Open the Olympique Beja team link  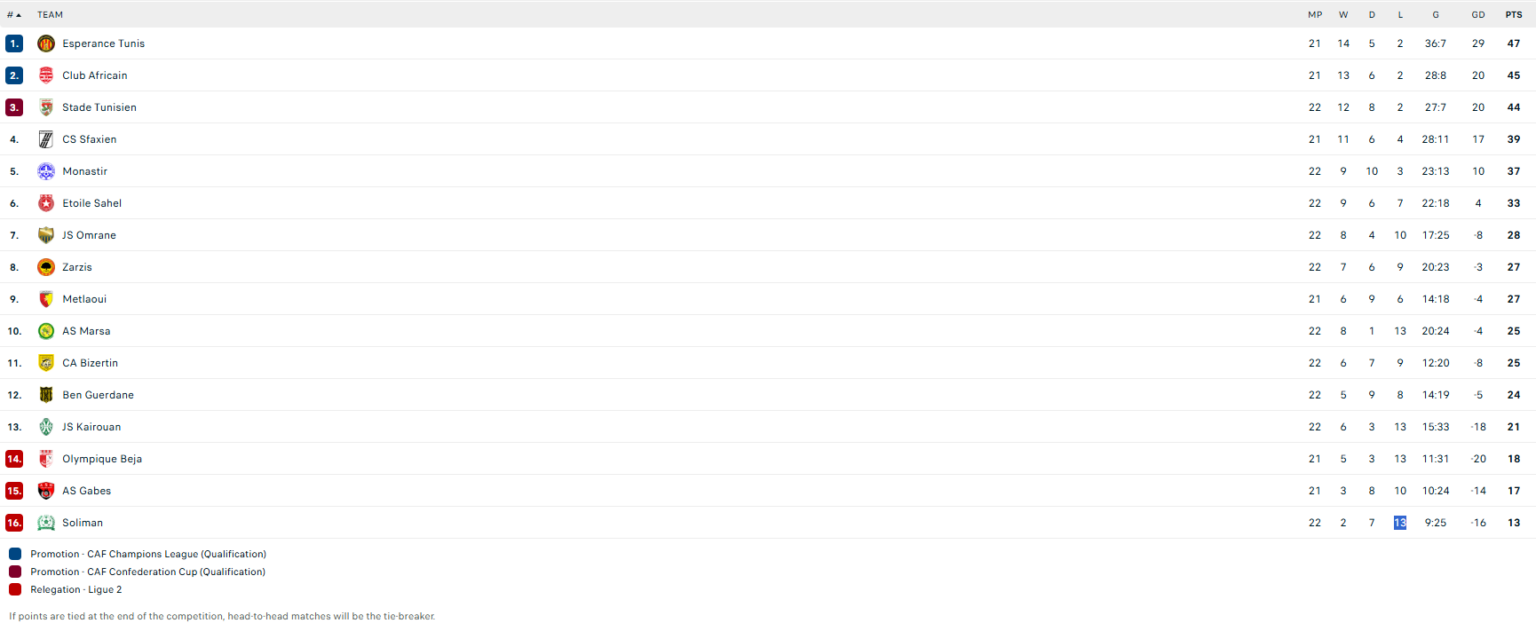pyautogui.click(x=102, y=459)
